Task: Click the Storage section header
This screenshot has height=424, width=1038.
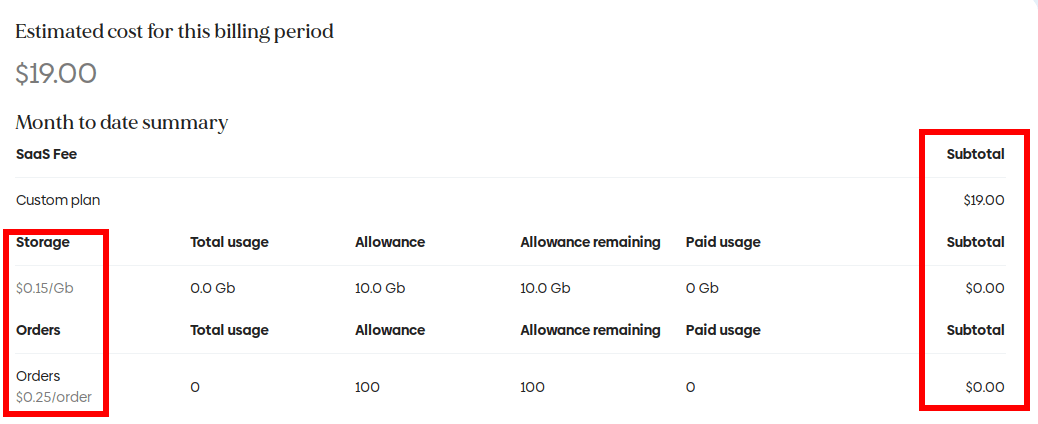Action: [43, 242]
